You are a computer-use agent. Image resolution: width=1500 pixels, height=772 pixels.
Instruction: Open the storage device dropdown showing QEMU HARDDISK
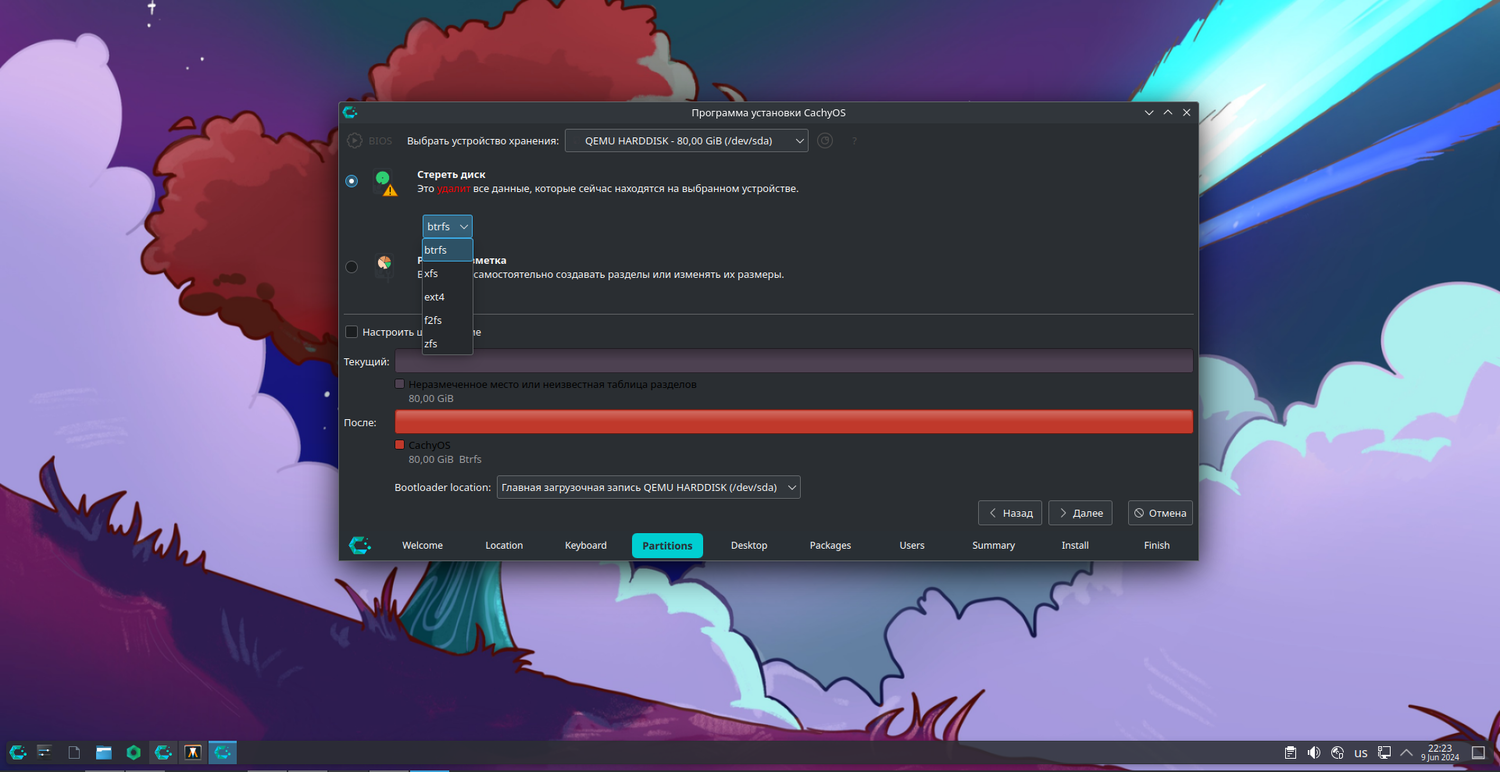(x=686, y=141)
